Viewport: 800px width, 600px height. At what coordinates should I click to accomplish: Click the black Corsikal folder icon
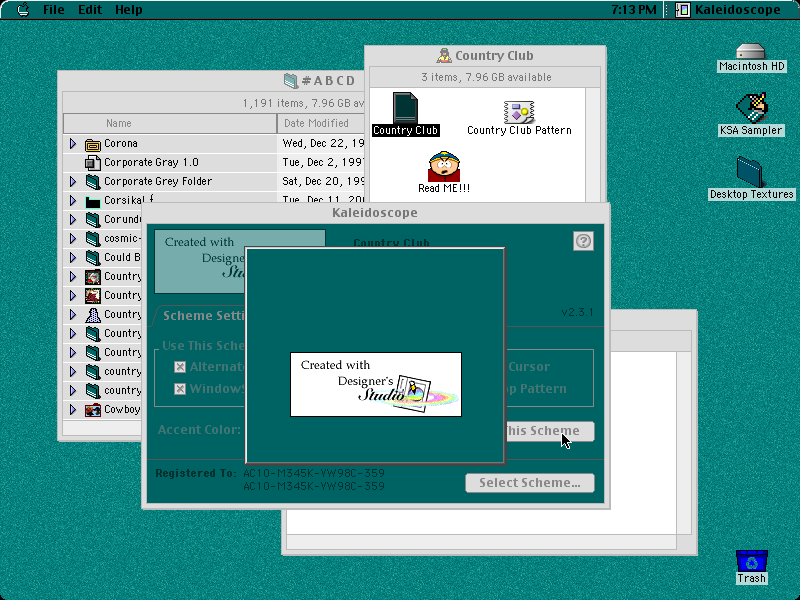click(92, 202)
